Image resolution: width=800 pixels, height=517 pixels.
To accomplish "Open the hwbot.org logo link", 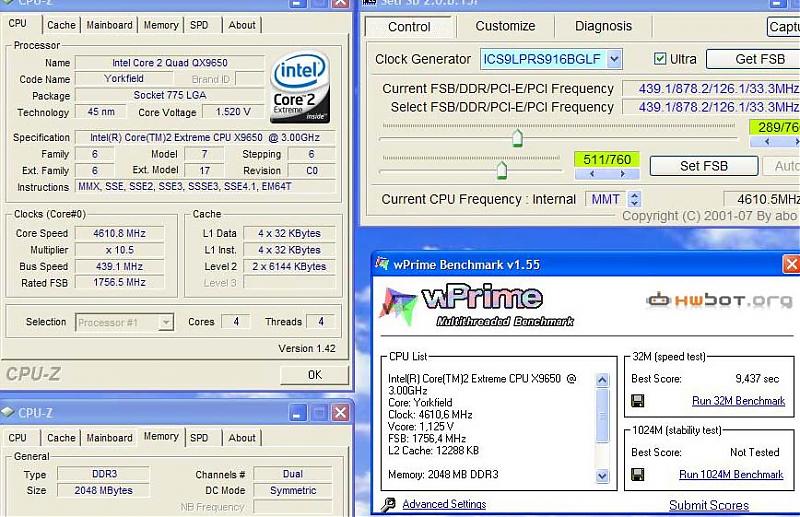I will [720, 300].
